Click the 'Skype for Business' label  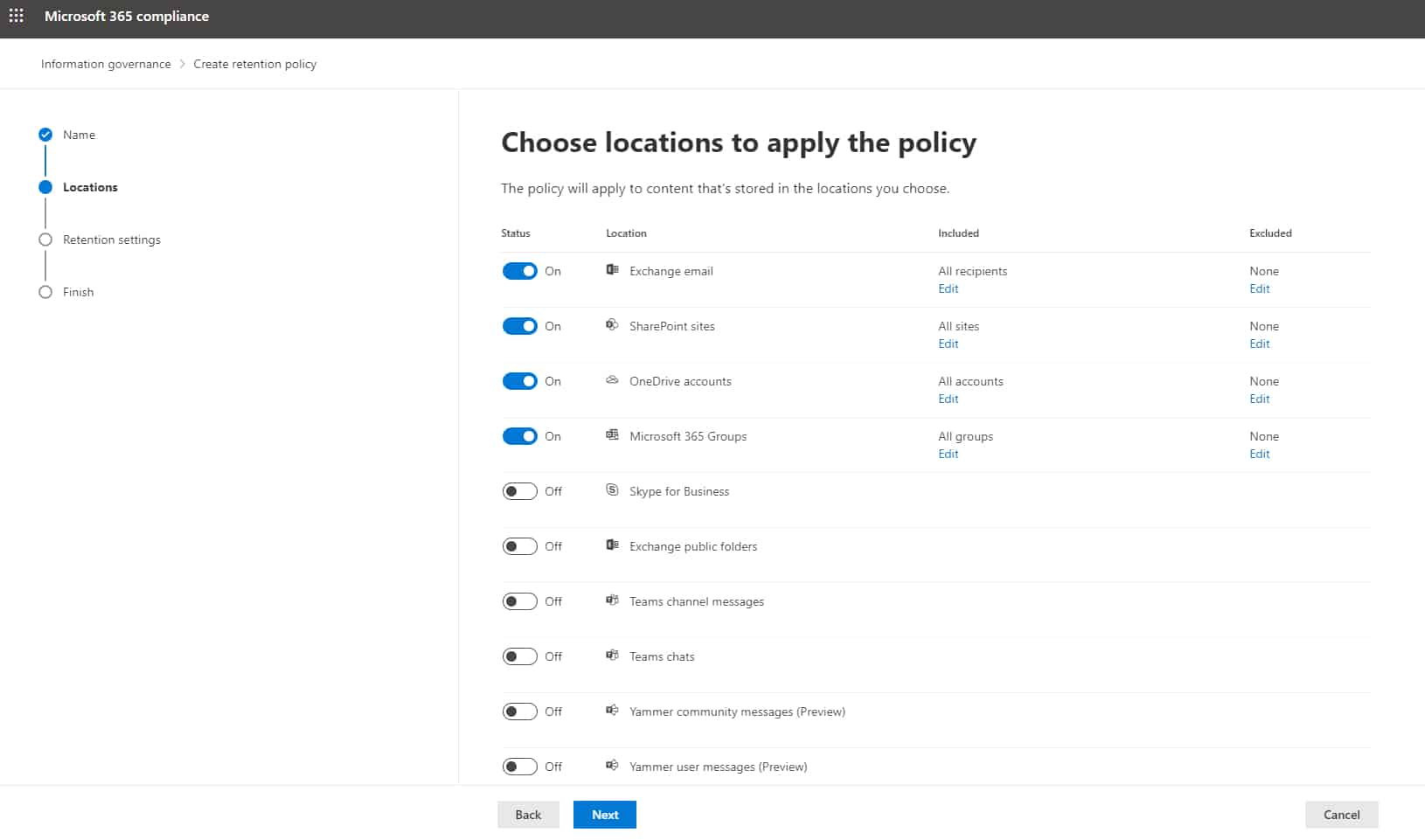[x=679, y=491]
